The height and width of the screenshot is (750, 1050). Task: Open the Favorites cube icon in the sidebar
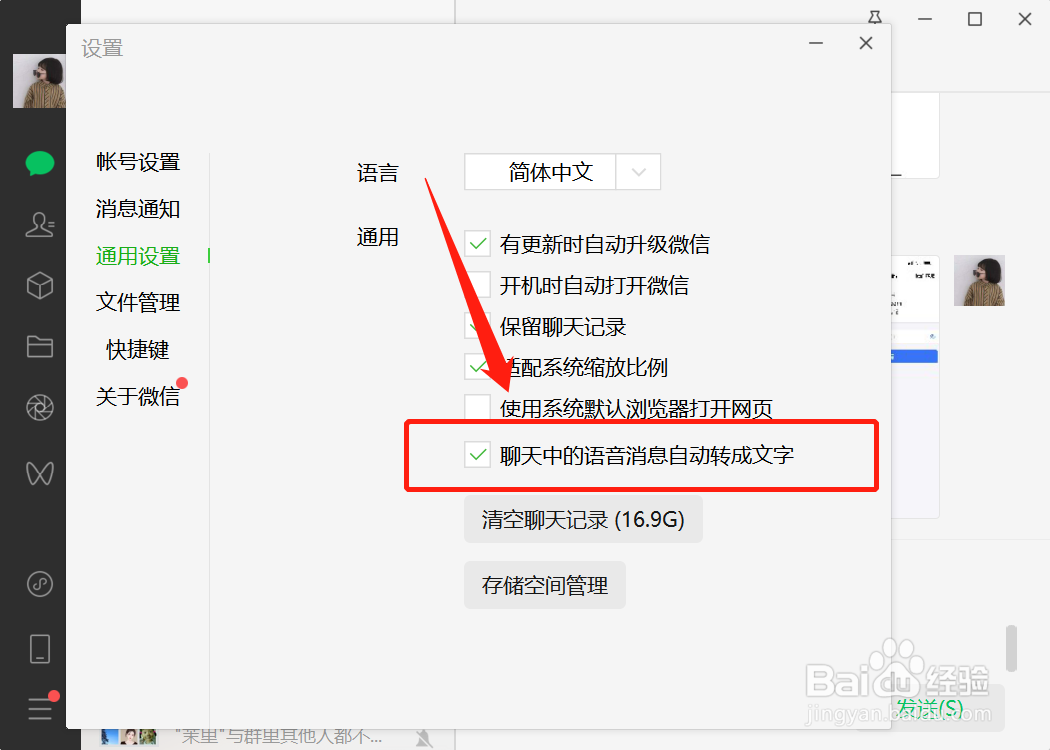click(x=40, y=285)
